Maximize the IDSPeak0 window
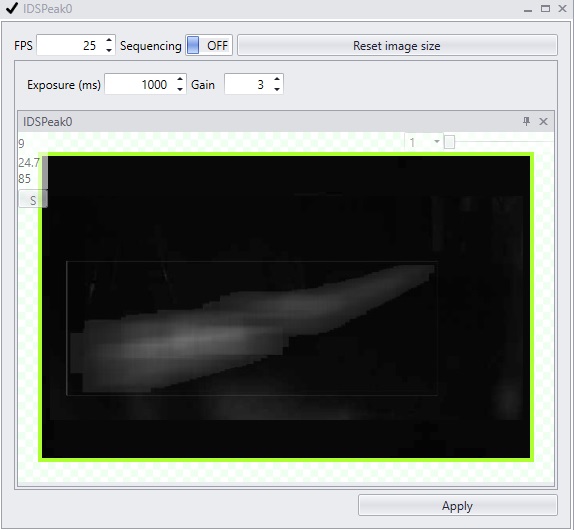 point(545,8)
